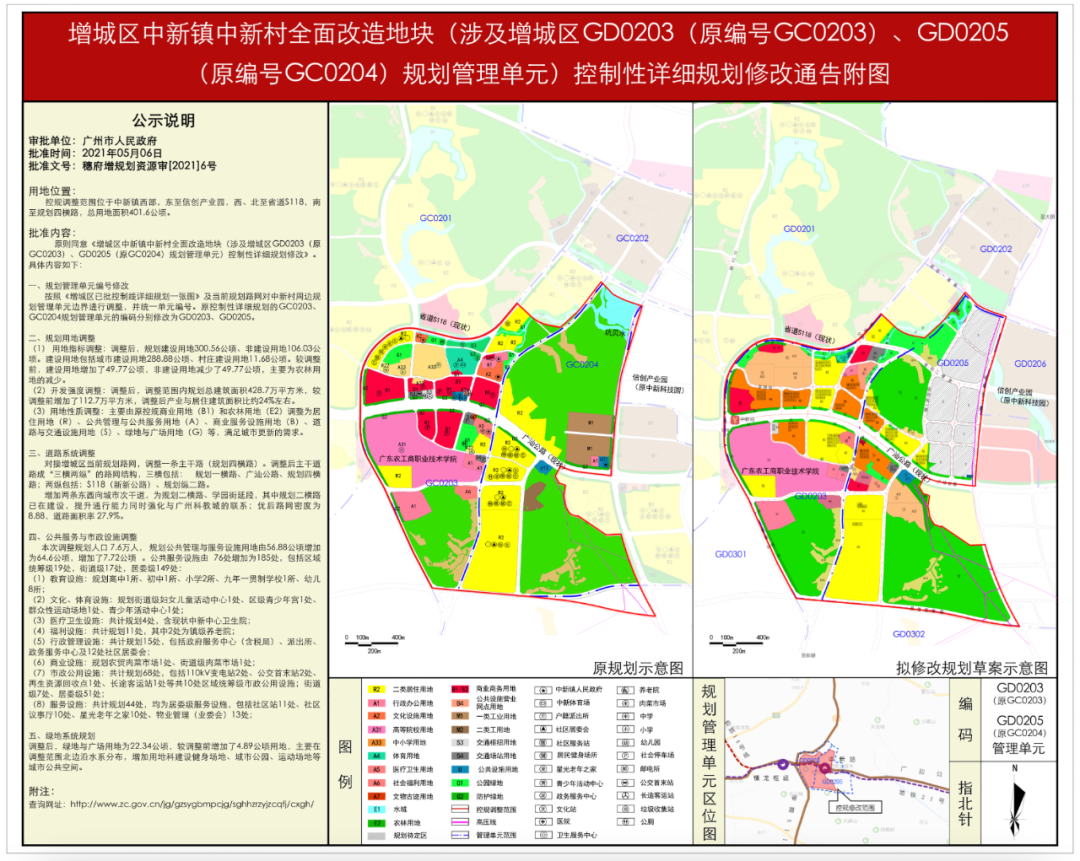Select the 公示说明 heading

[163, 121]
